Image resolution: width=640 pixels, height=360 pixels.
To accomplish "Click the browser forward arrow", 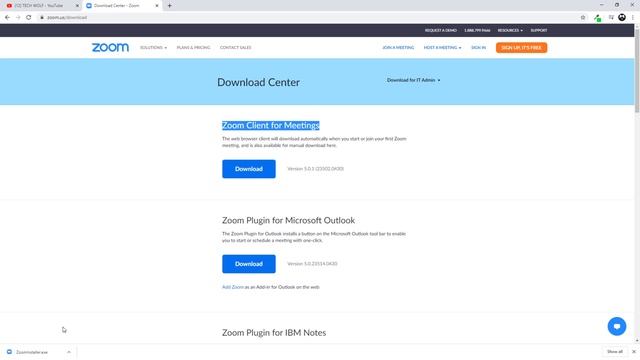I will click(18, 18).
